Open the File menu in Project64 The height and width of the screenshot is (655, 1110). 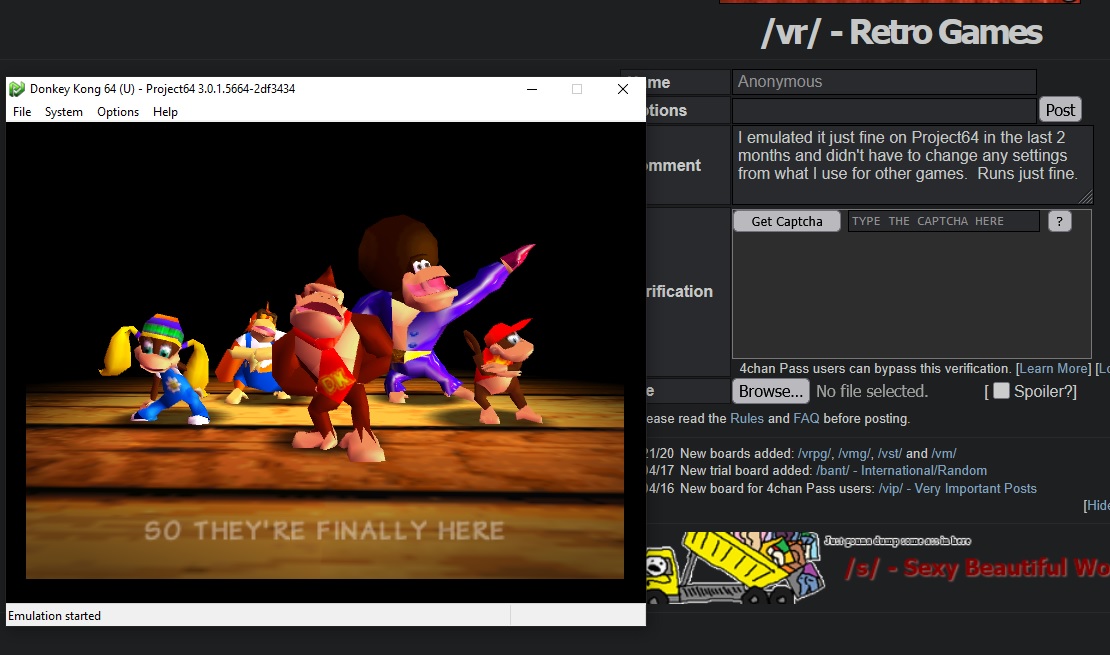point(22,112)
